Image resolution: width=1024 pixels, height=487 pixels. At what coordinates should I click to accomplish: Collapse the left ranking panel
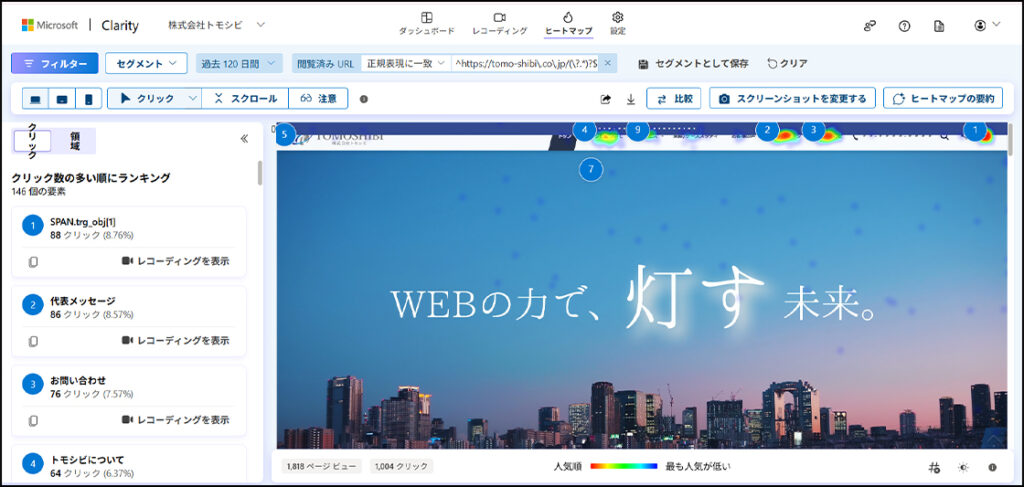pos(244,138)
